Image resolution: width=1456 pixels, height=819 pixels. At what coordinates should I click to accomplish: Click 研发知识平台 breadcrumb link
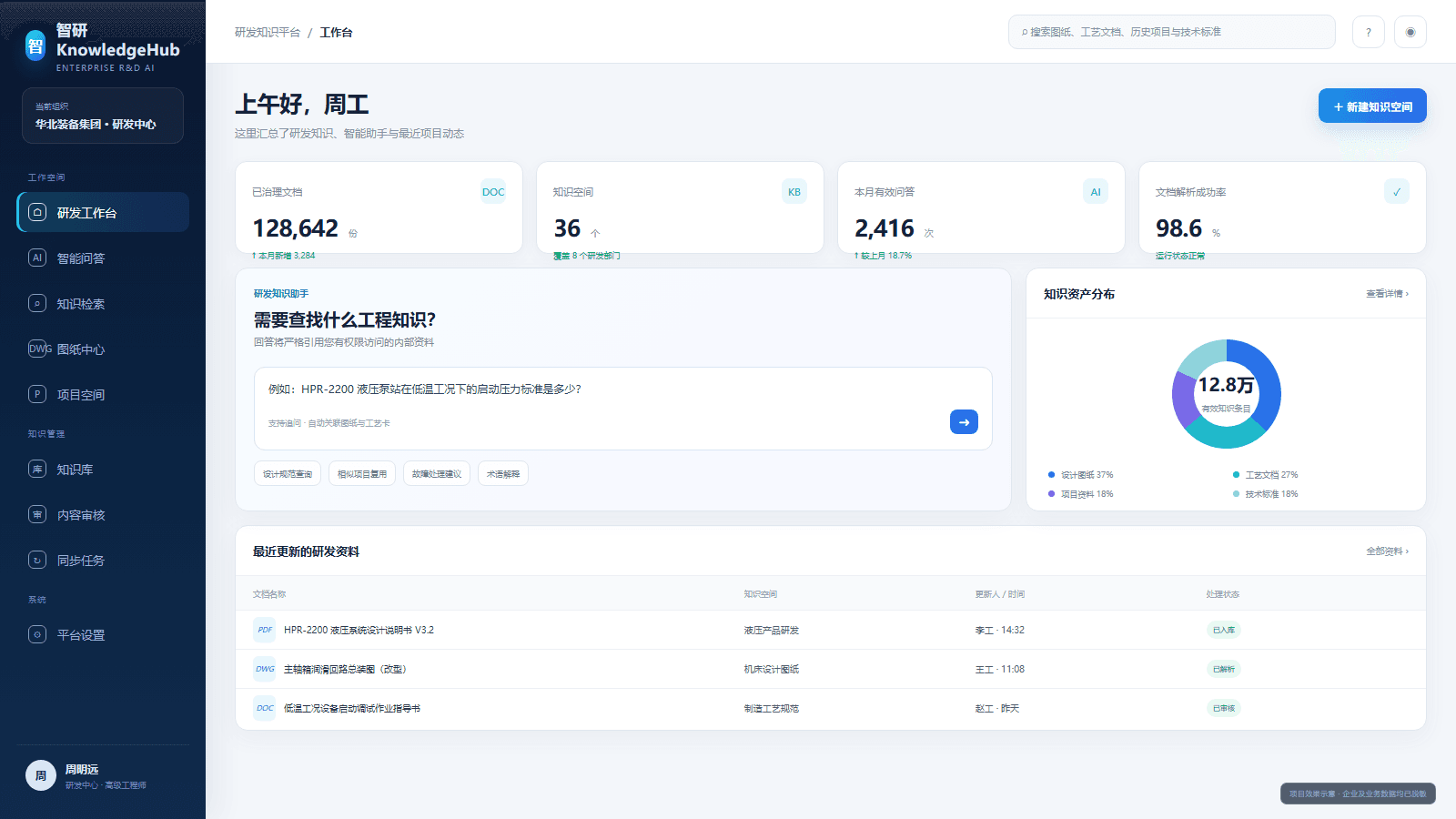tap(268, 32)
